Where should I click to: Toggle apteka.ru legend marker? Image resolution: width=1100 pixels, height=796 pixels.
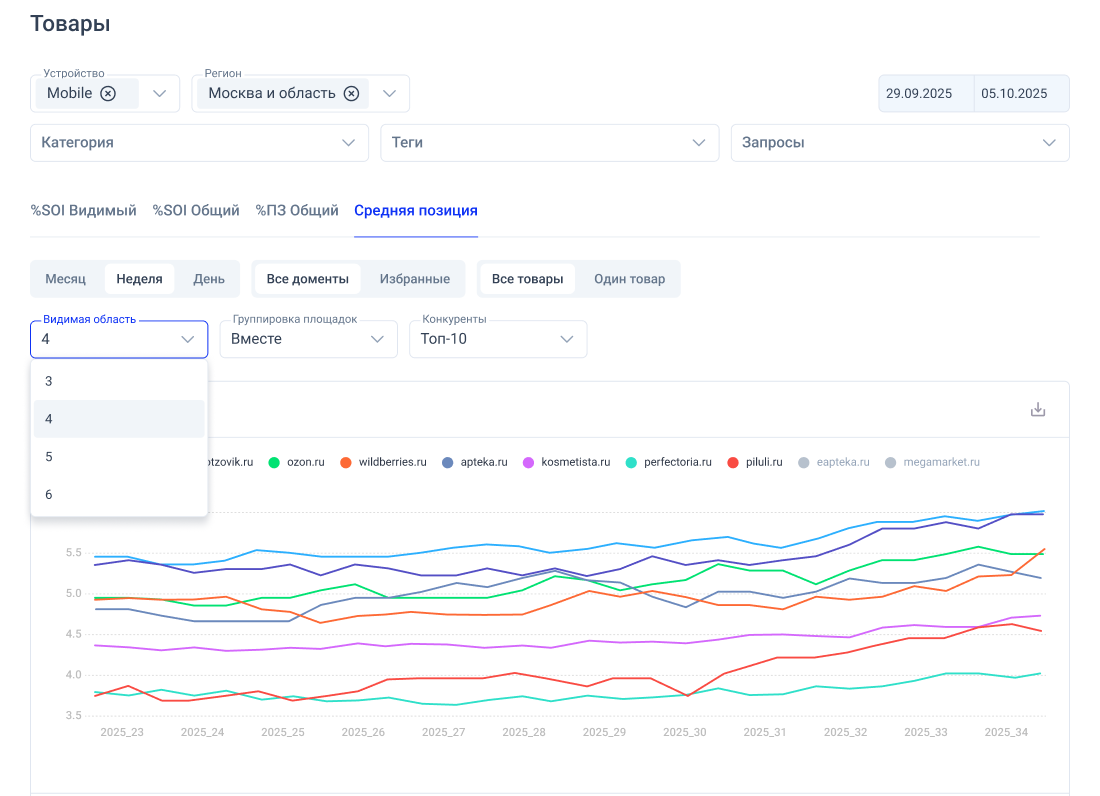click(474, 462)
